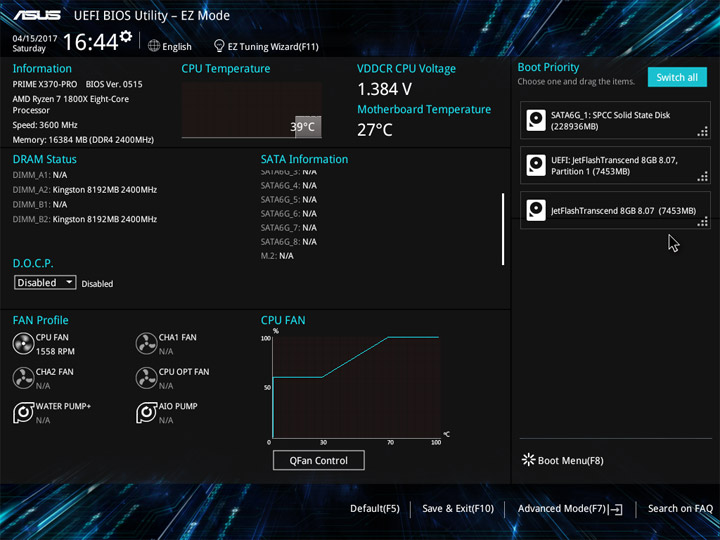The image size is (720, 540).
Task: Click Speed: 3600 MHz text
Action: 45,125
